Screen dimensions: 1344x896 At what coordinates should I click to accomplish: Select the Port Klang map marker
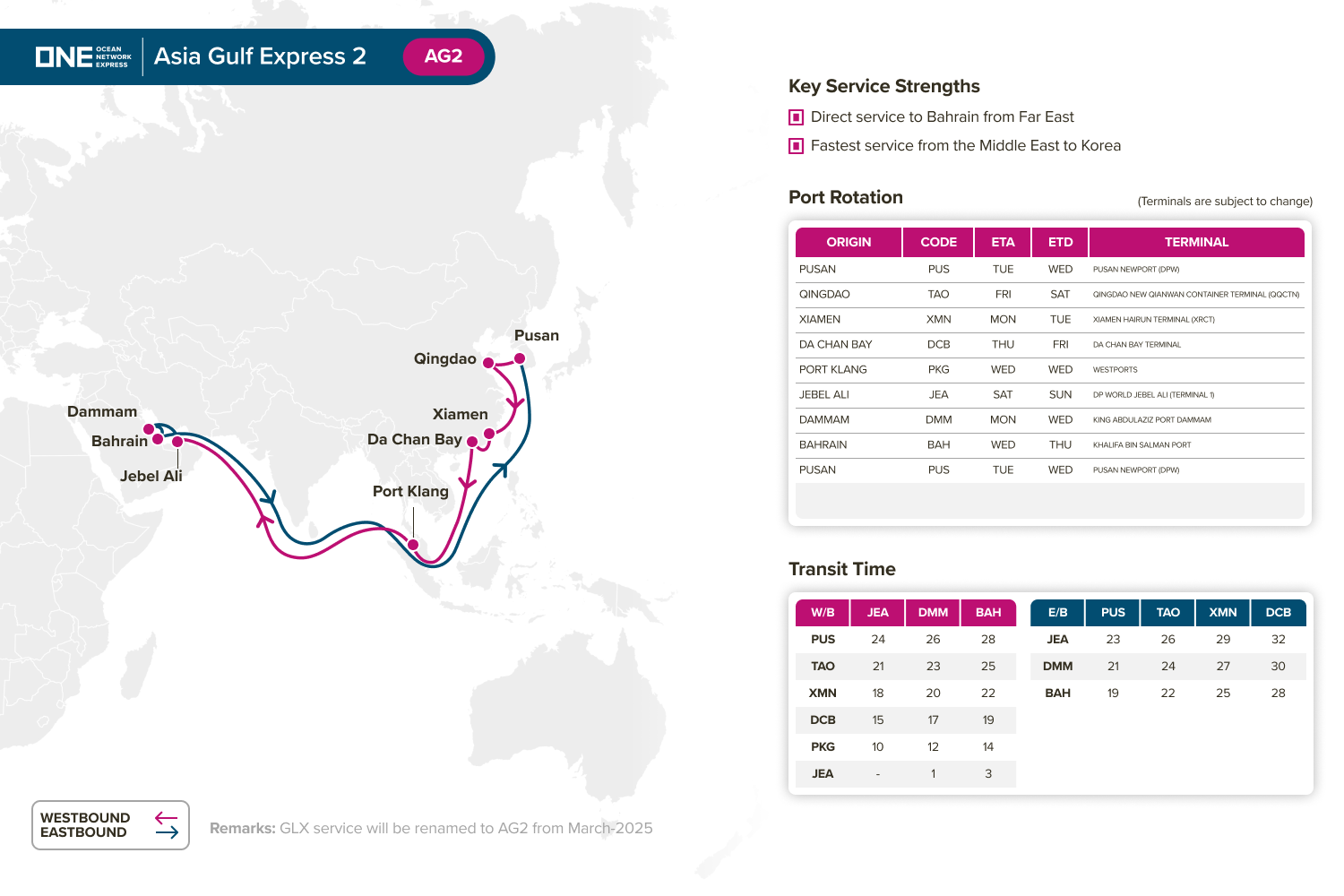[413, 544]
